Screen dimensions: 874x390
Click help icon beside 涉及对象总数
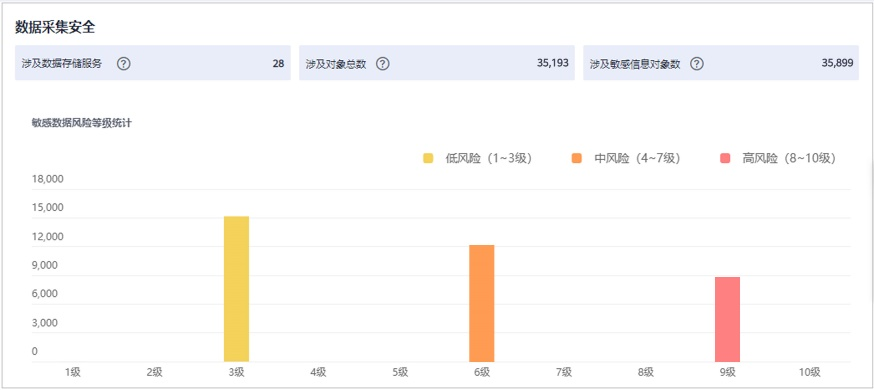click(382, 64)
